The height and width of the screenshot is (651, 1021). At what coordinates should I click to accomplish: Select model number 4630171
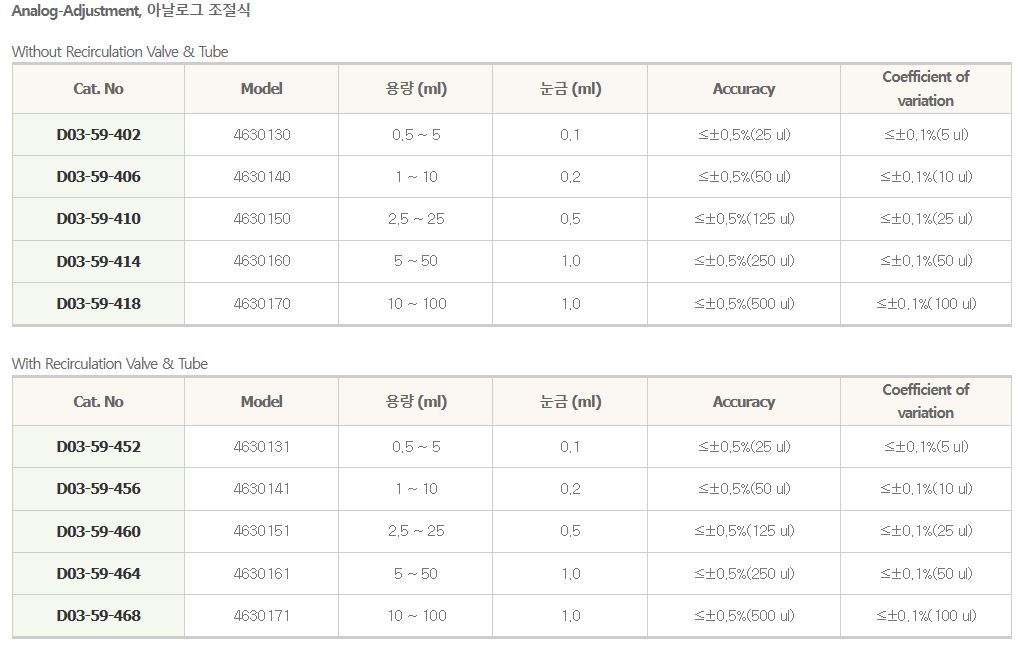coord(262,616)
